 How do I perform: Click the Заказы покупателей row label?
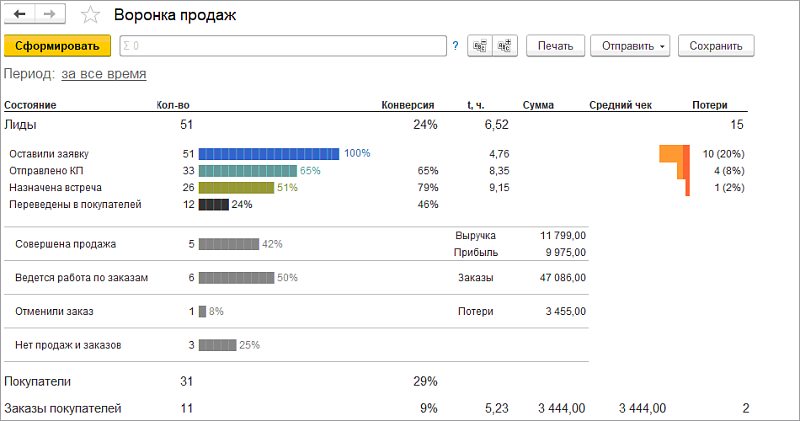click(x=63, y=408)
